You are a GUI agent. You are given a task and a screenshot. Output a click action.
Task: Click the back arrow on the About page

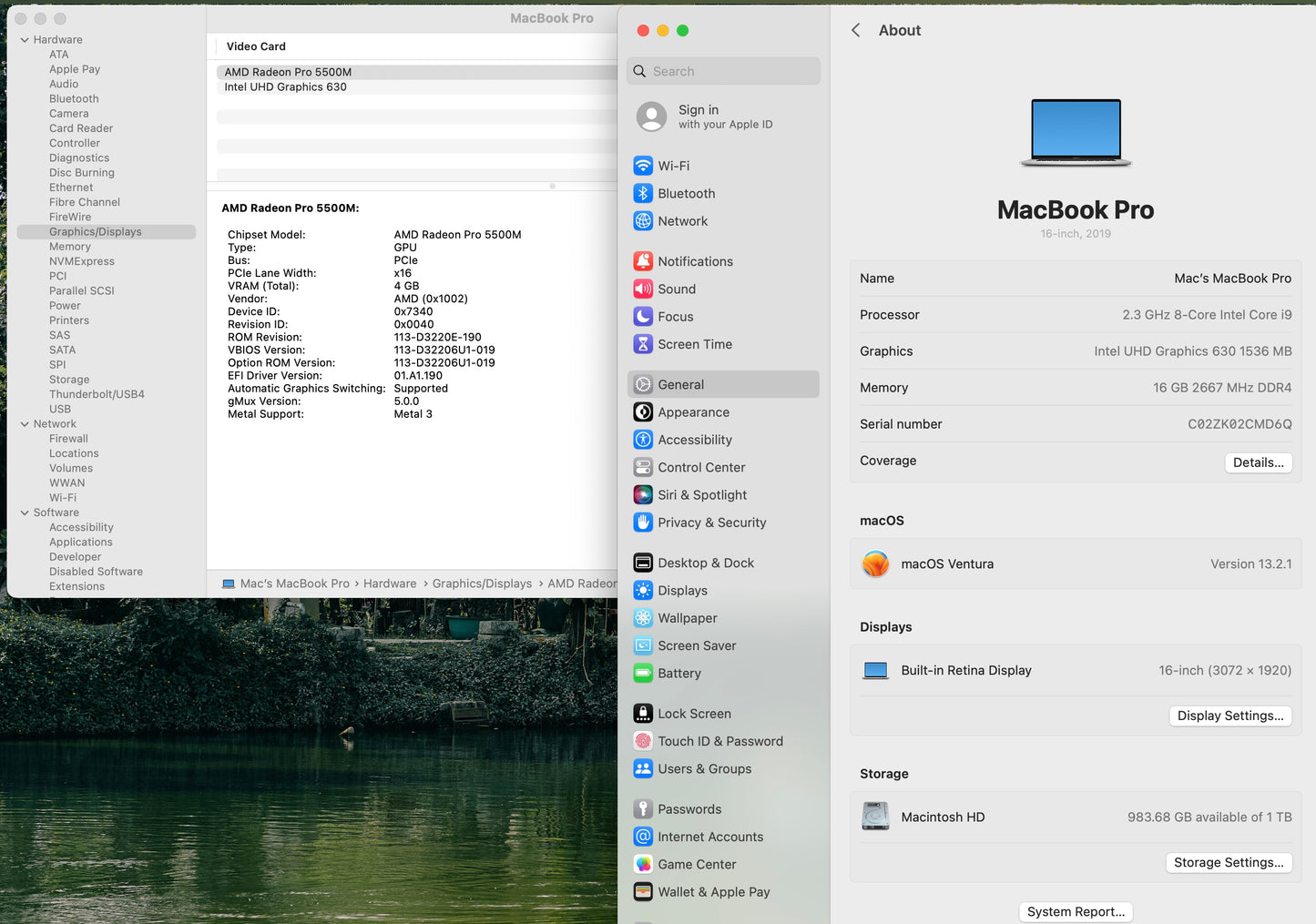click(x=855, y=30)
